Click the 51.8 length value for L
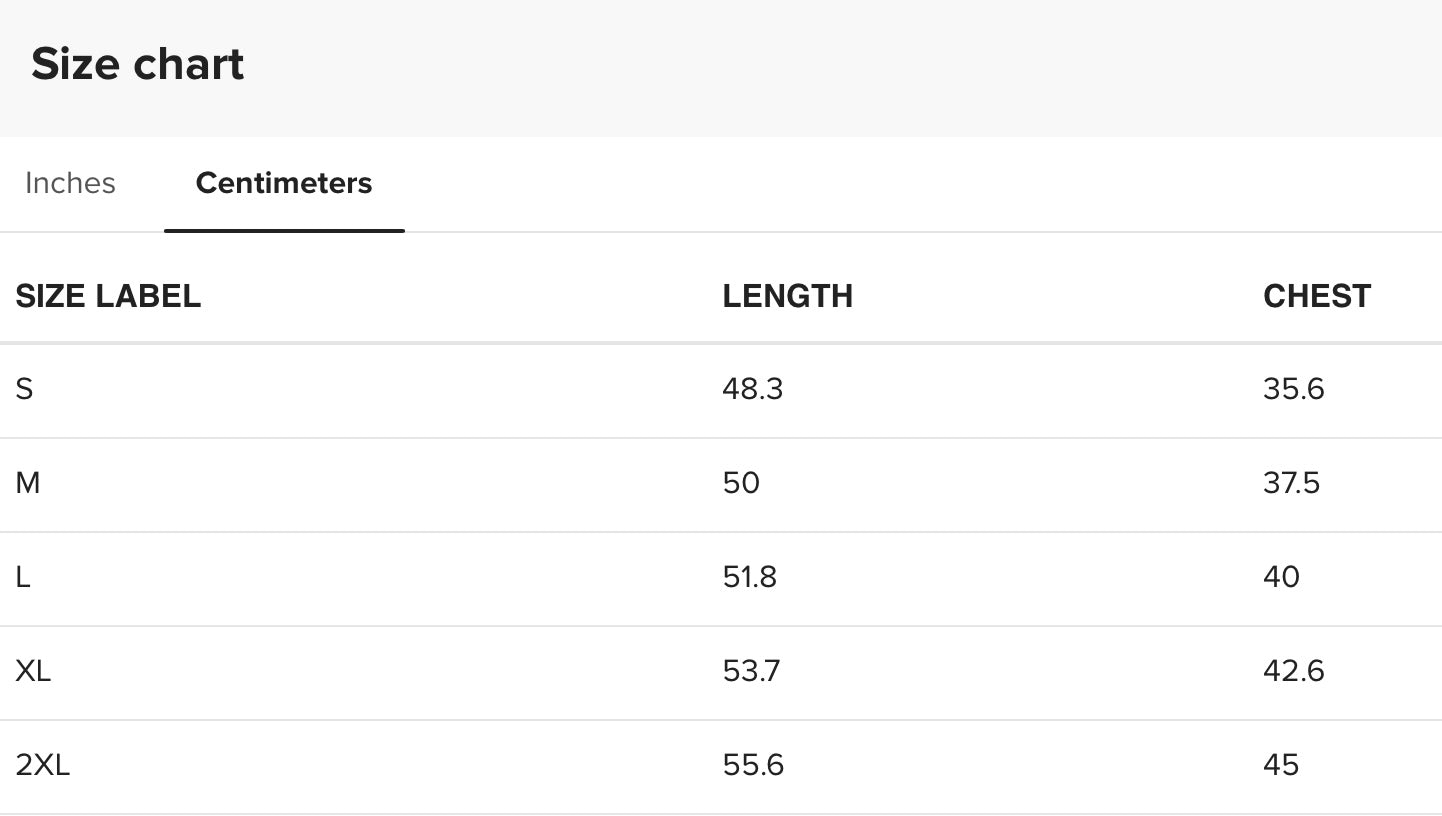Image resolution: width=1442 pixels, height=816 pixels. (x=749, y=577)
